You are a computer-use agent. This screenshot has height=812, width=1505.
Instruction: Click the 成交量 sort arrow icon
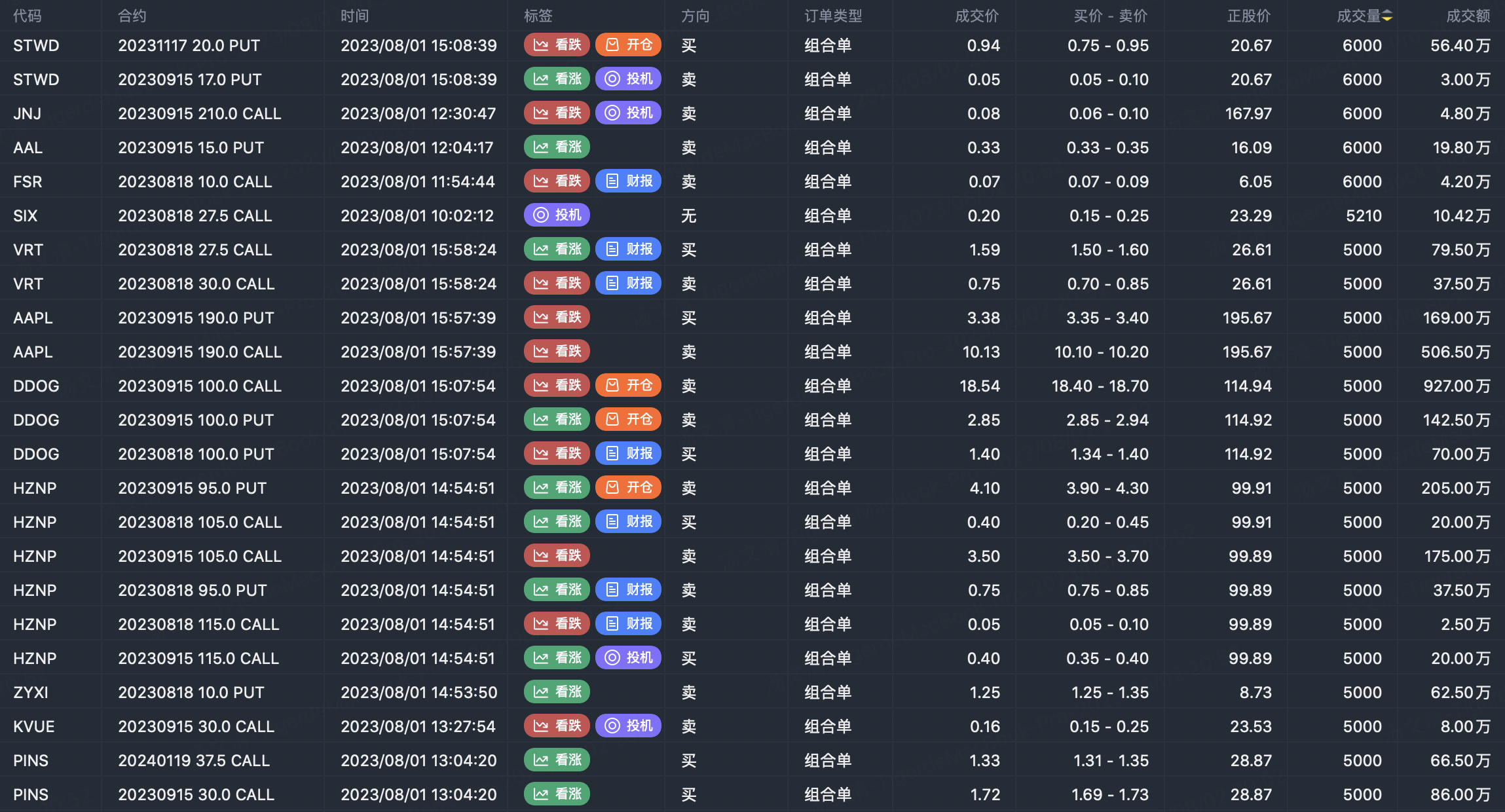pos(1387,16)
